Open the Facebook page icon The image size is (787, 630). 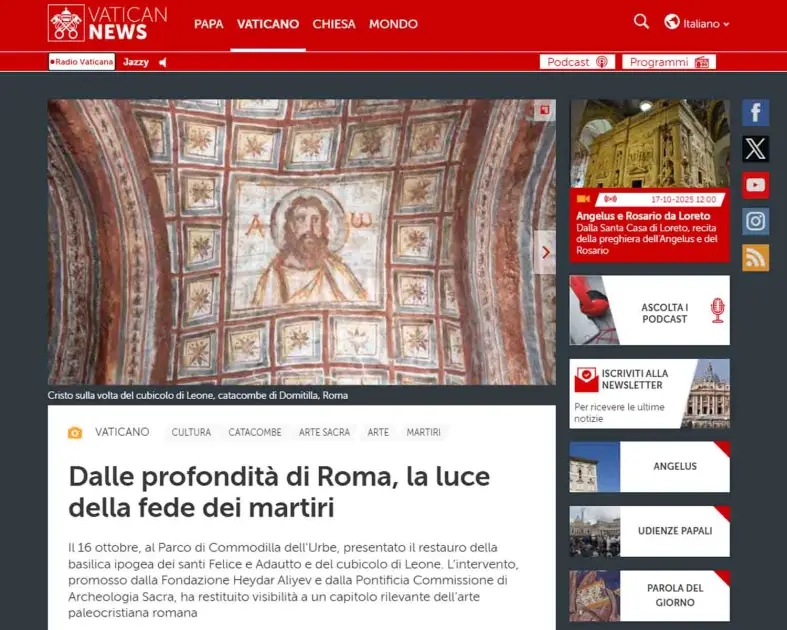tap(755, 113)
